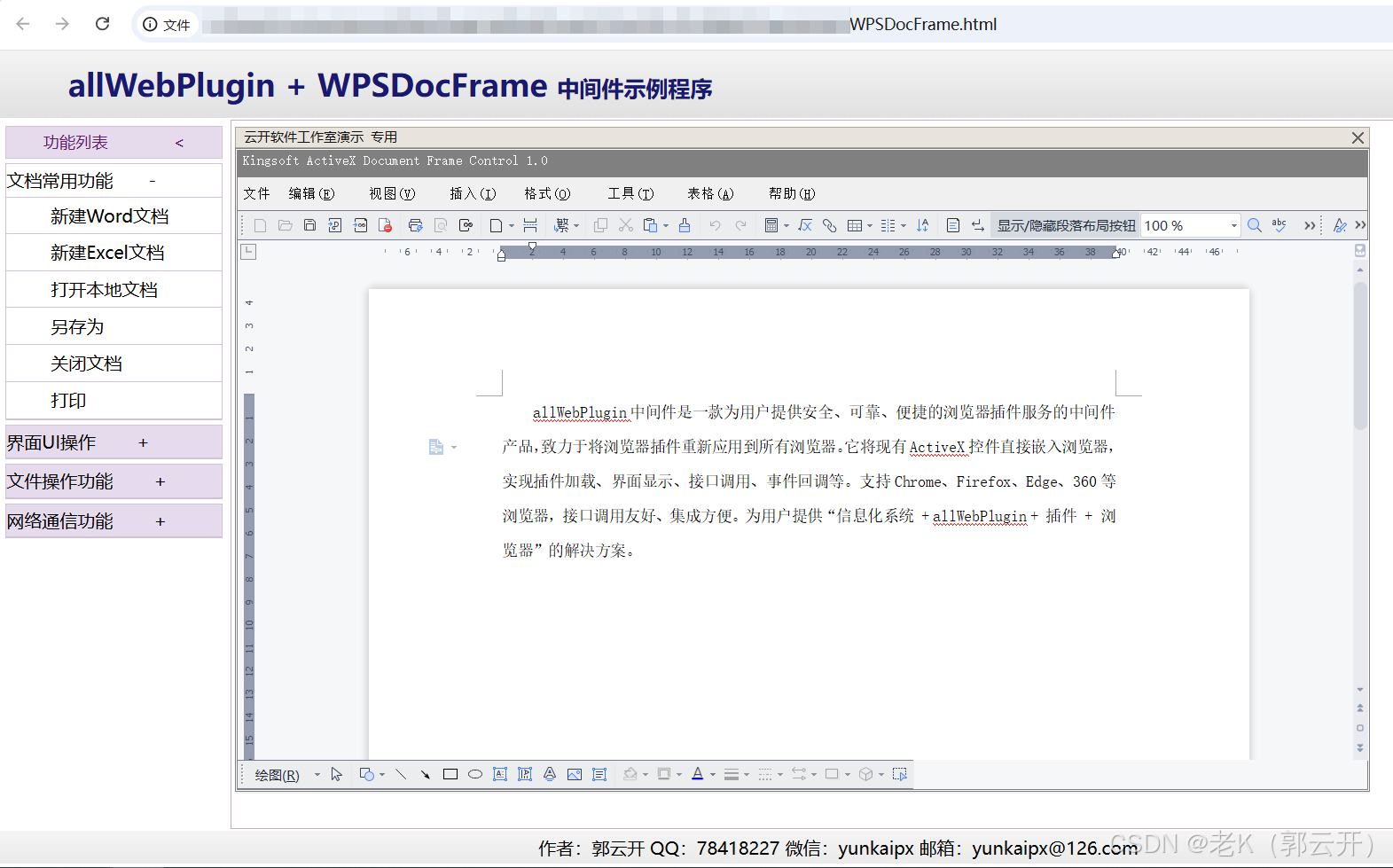Select the straight Line drawing tool
Viewport: 1393px width, 868px height.
[401, 774]
